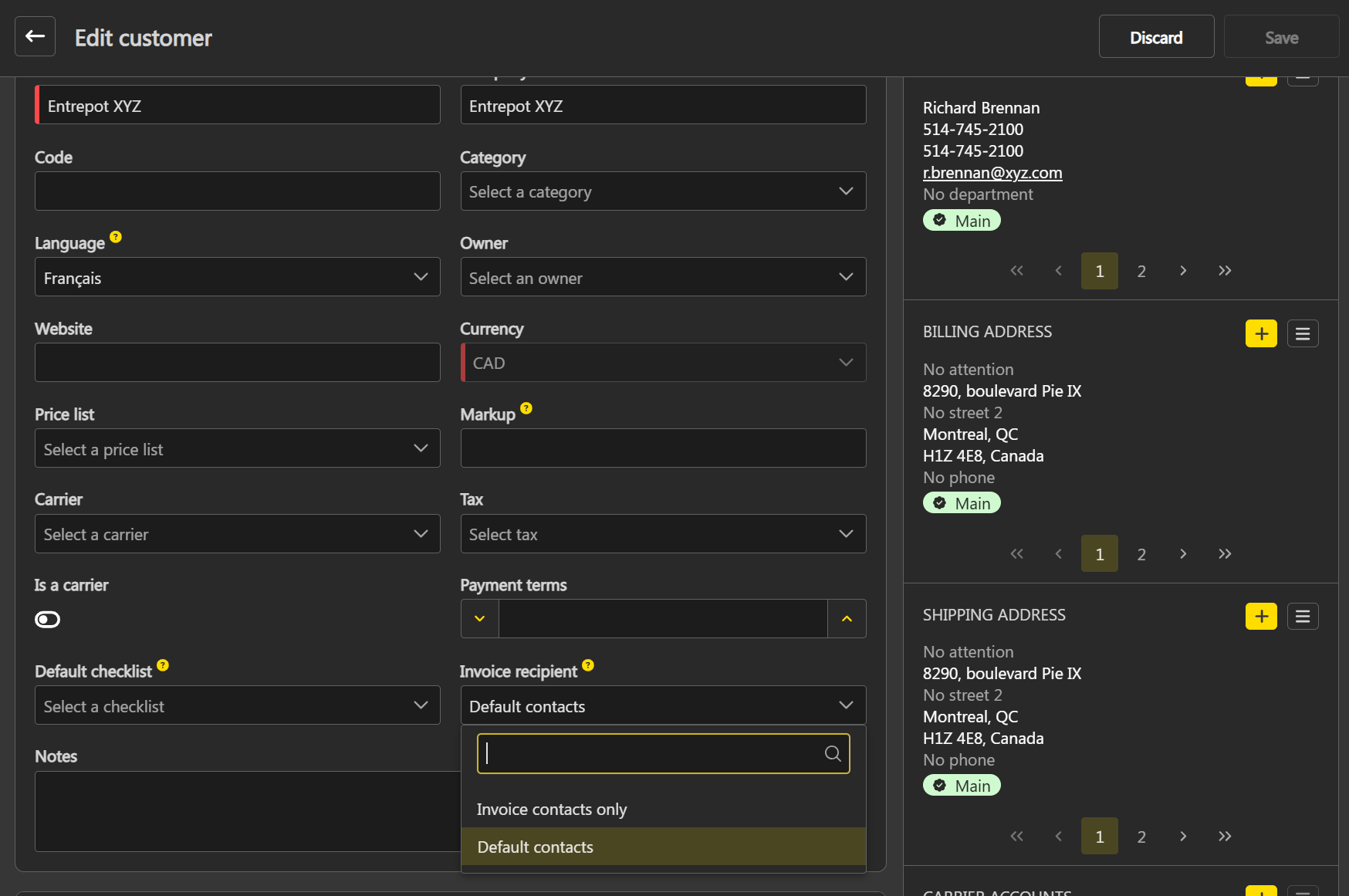1349x896 pixels.
Task: Click the search magnifier in the dropdown
Action: [x=833, y=753]
